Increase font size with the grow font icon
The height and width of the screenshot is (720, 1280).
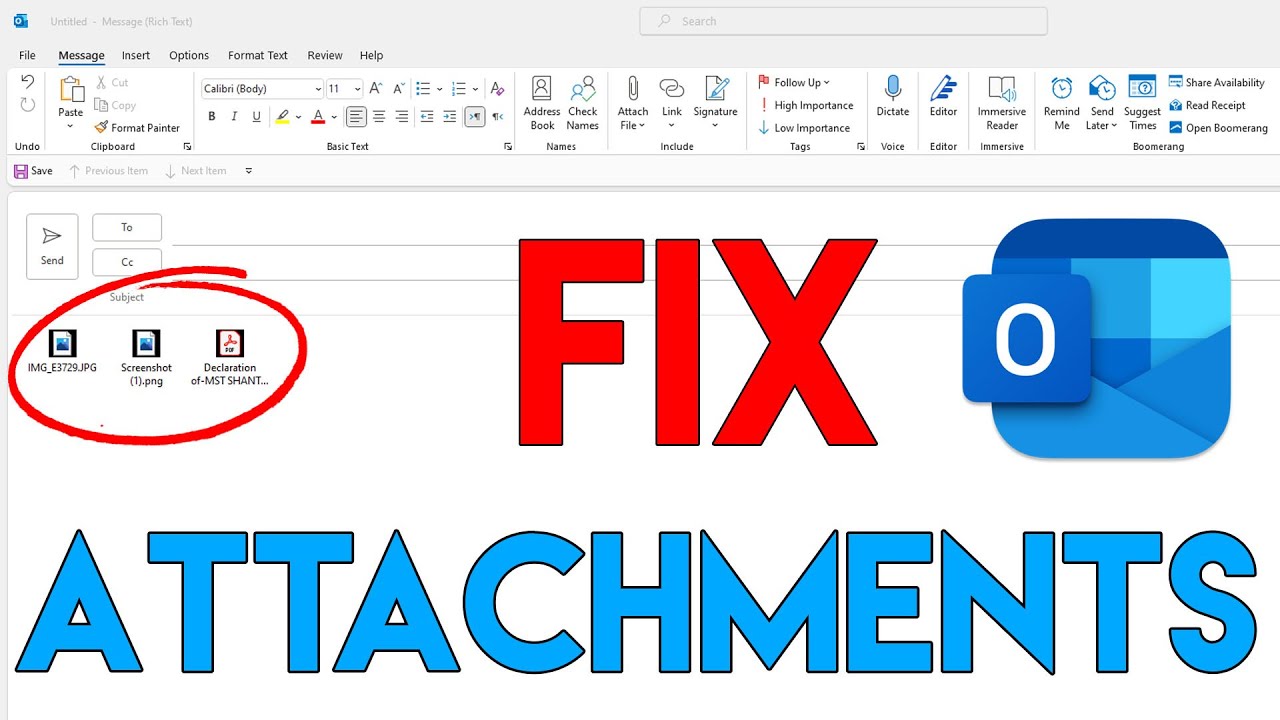click(x=376, y=89)
